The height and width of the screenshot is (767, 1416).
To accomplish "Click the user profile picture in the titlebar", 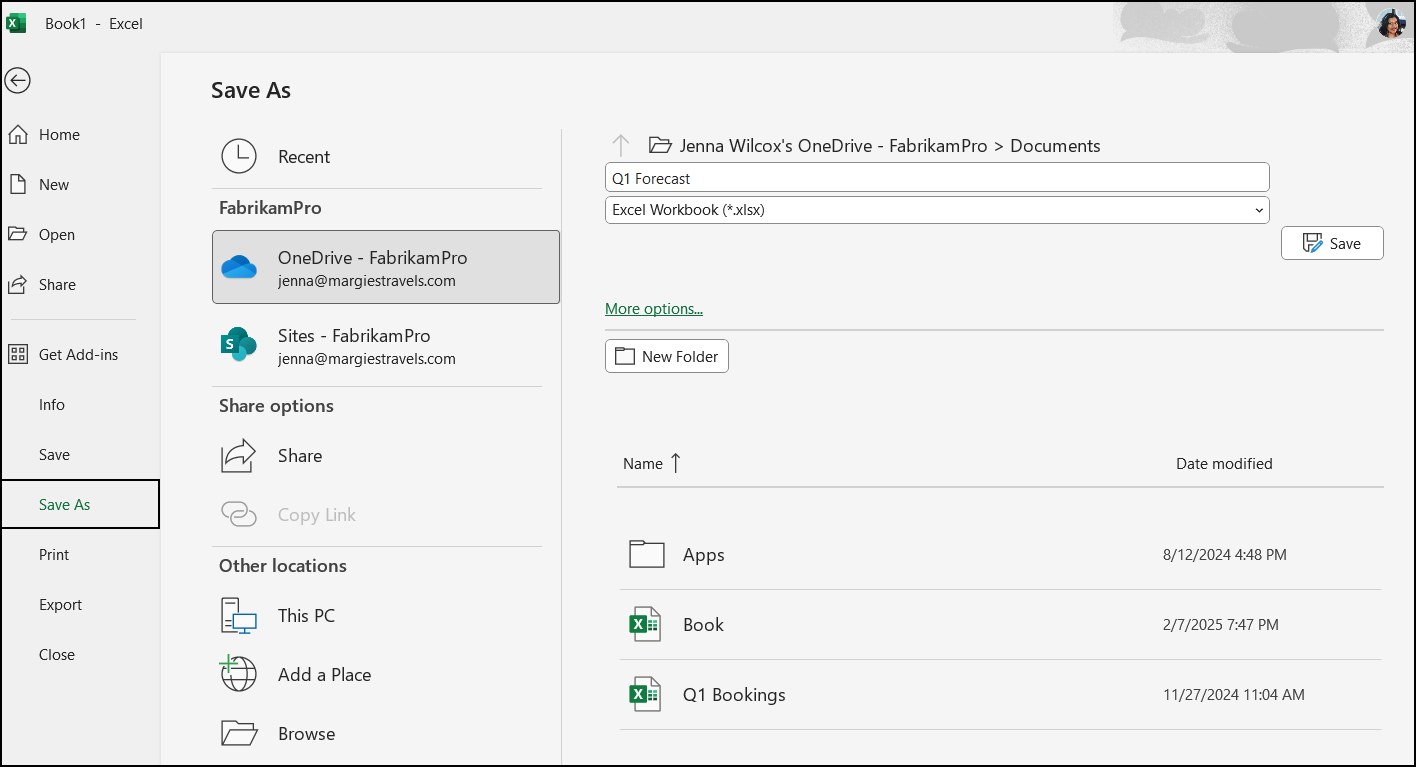I will [x=1391, y=23].
